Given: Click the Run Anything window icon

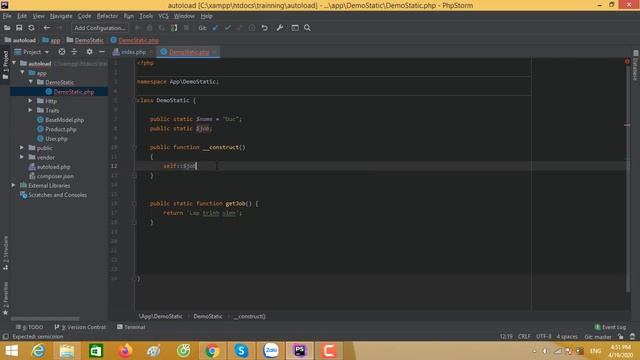Looking at the screenshot, I should [295, 28].
